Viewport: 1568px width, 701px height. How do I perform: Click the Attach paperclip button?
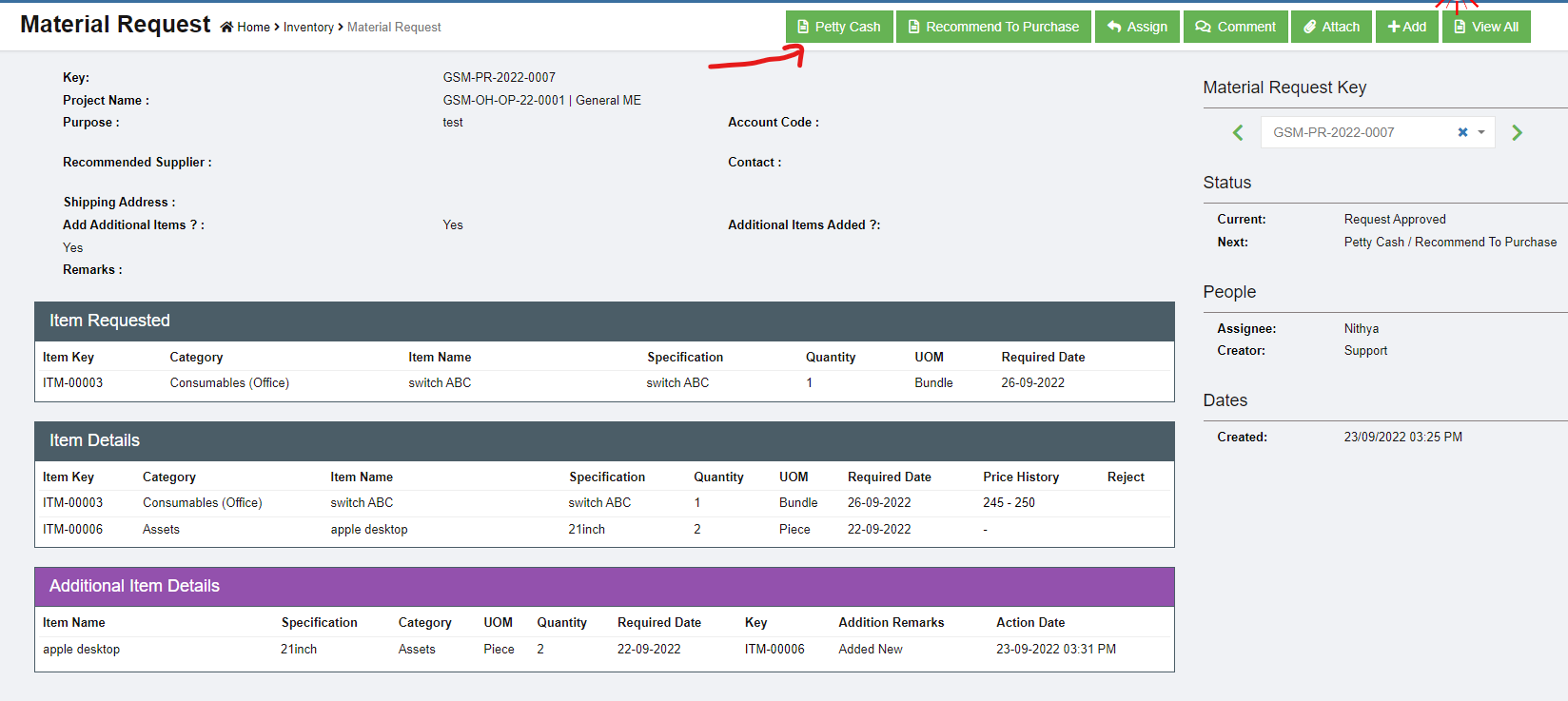point(1331,27)
